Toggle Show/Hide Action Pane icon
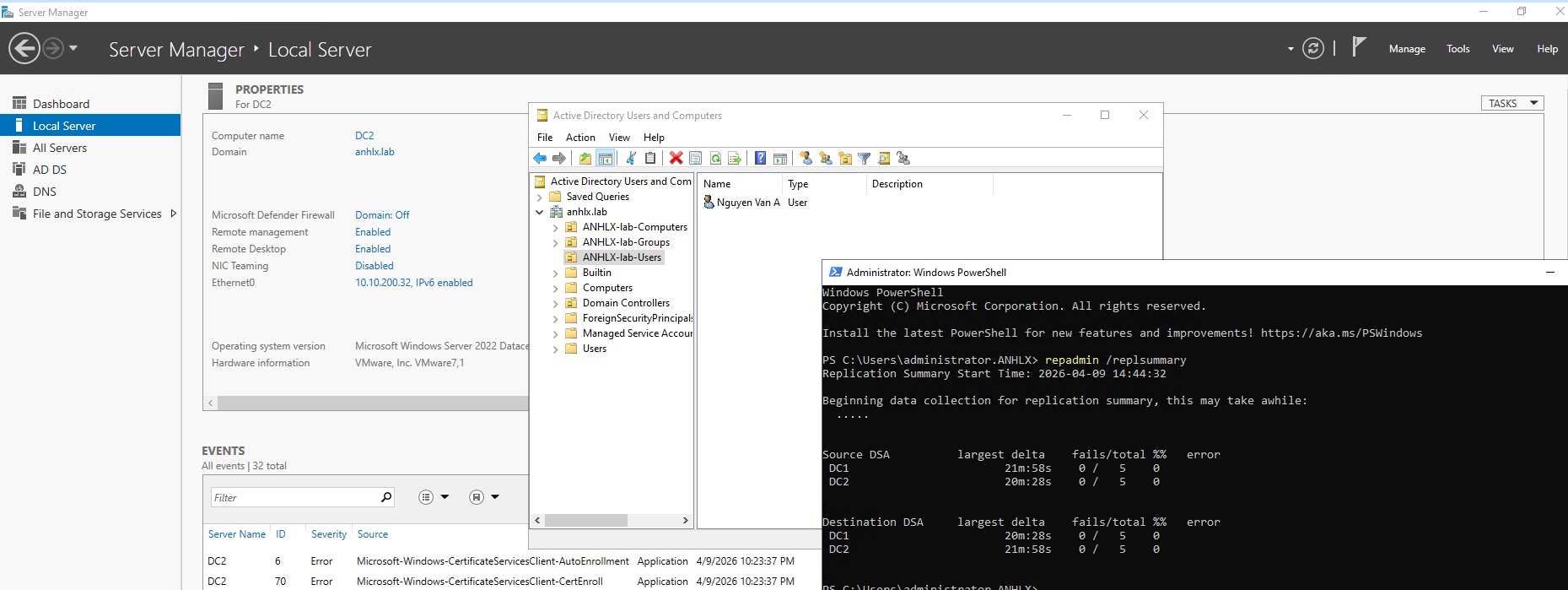1568x590 pixels. tap(780, 158)
